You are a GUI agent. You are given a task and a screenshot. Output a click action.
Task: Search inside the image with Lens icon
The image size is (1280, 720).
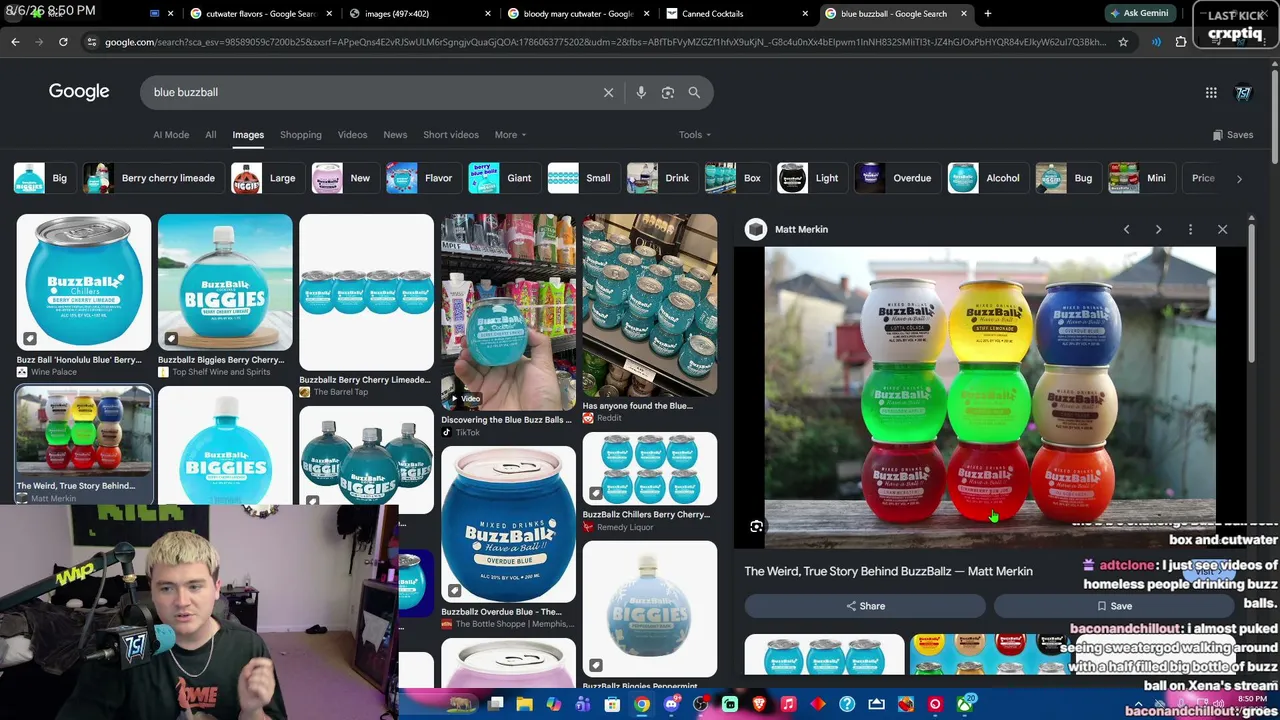[756, 526]
